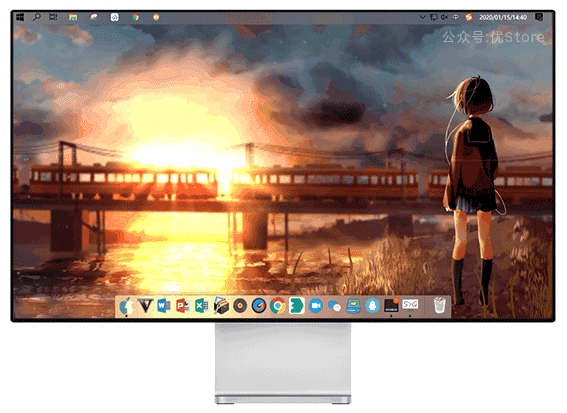Toggle the muted volume speaker icon
The height and width of the screenshot is (413, 567).
tap(444, 17)
